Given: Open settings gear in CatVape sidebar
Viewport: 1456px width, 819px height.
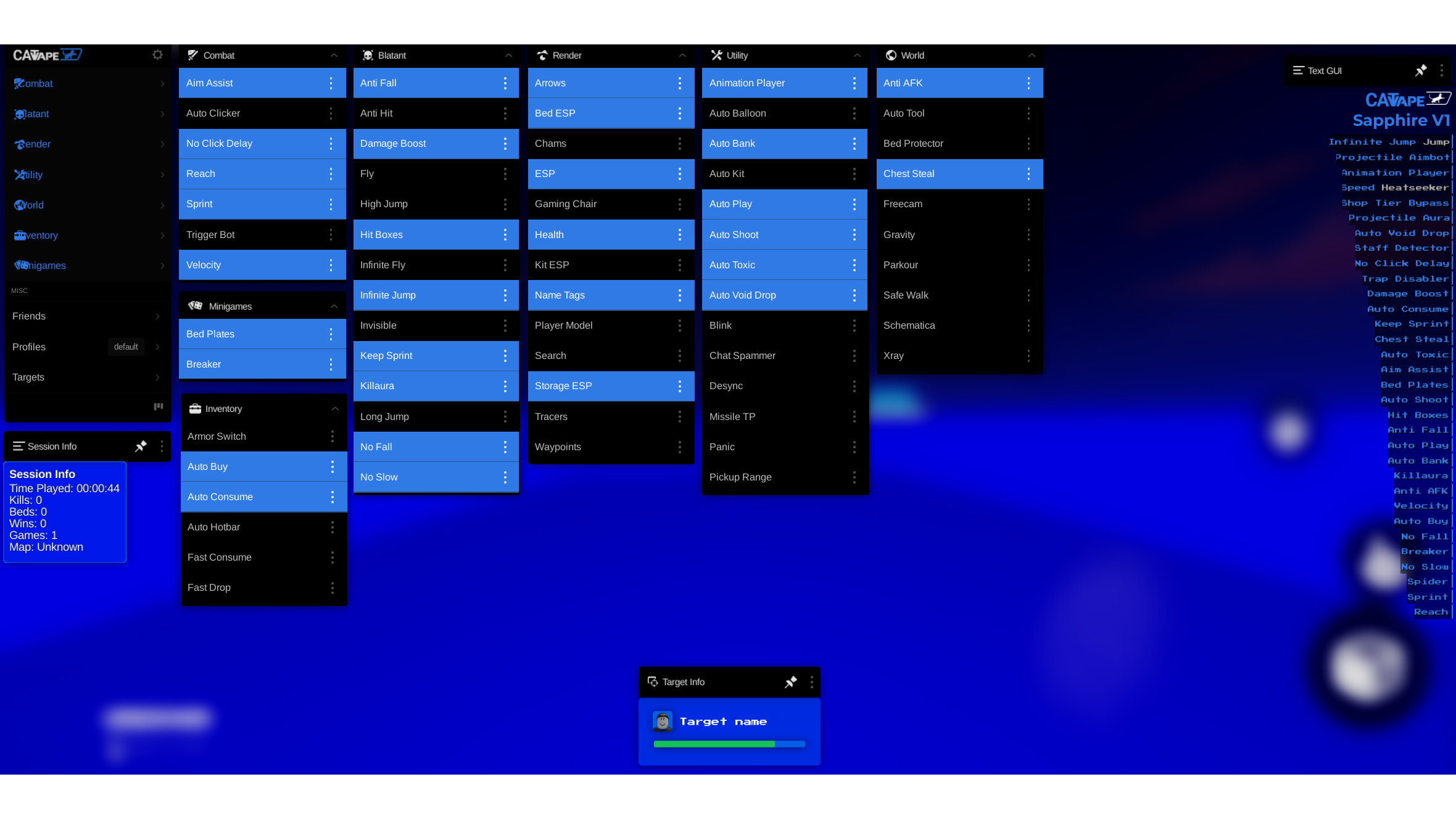Looking at the screenshot, I should point(157,55).
